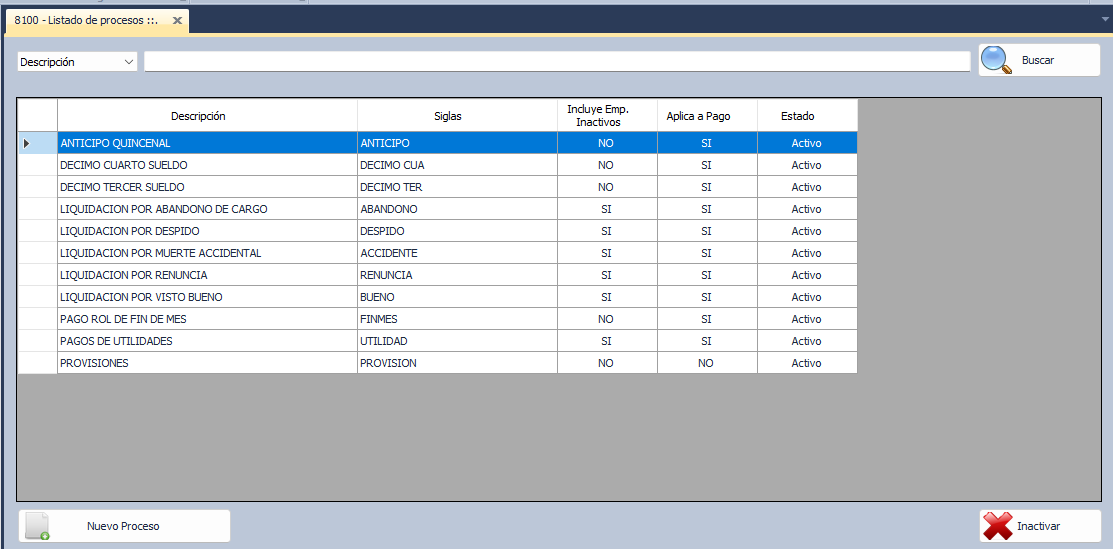Screen dimensions: 1113x549
Task: Click the new document icon for Nuevo Proceso
Action: coord(37,526)
